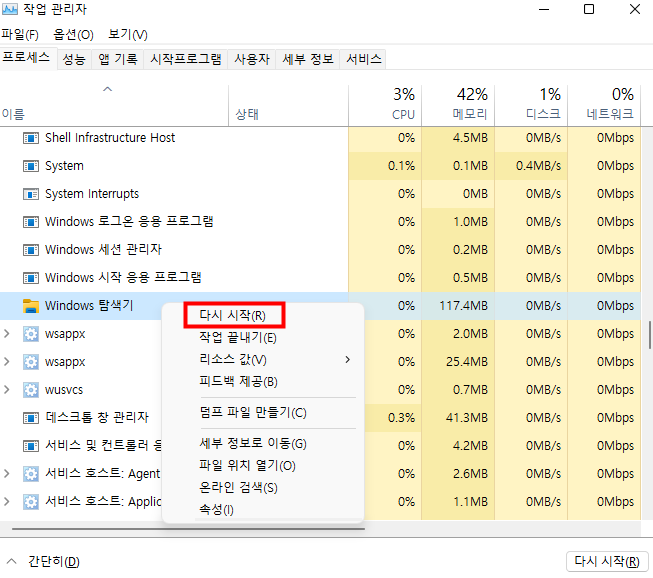Screen dimensions: 653x578
Task: Switch to the 시작프로그램 tab
Action: pos(186,59)
